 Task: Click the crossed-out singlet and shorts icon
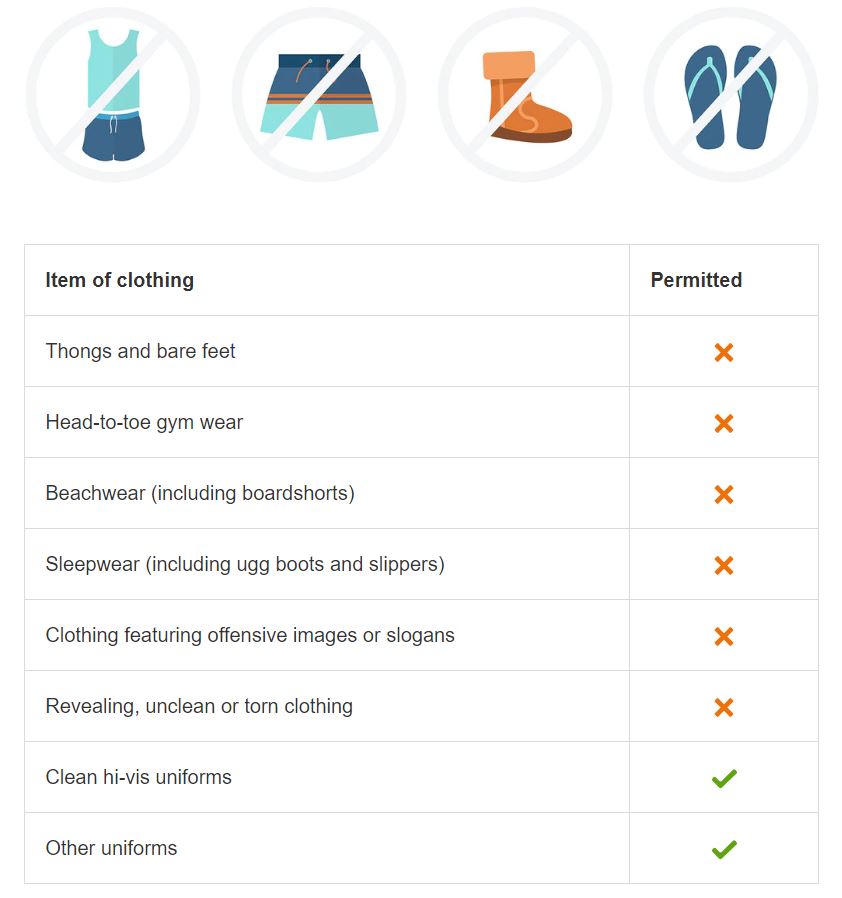pyautogui.click(x=113, y=94)
